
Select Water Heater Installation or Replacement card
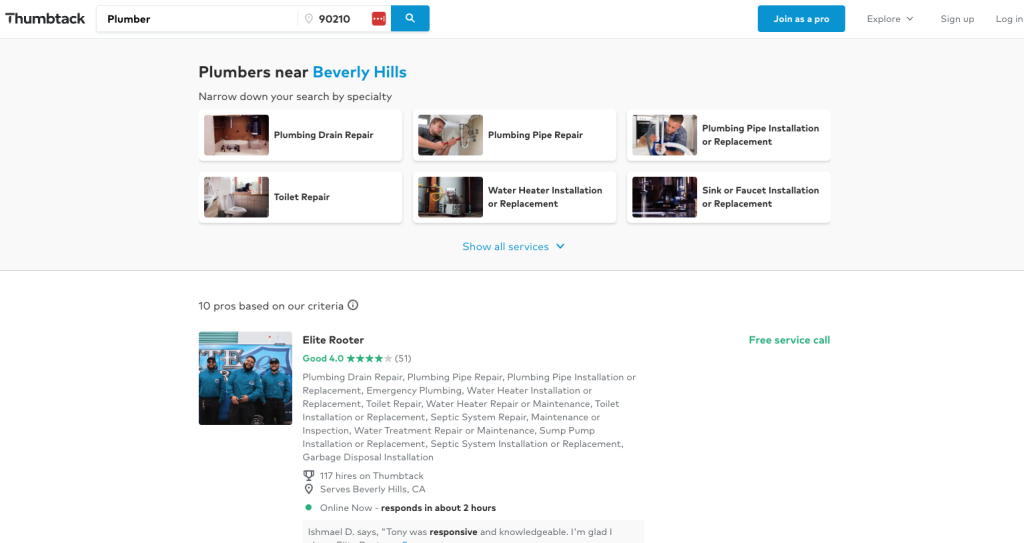coord(515,197)
